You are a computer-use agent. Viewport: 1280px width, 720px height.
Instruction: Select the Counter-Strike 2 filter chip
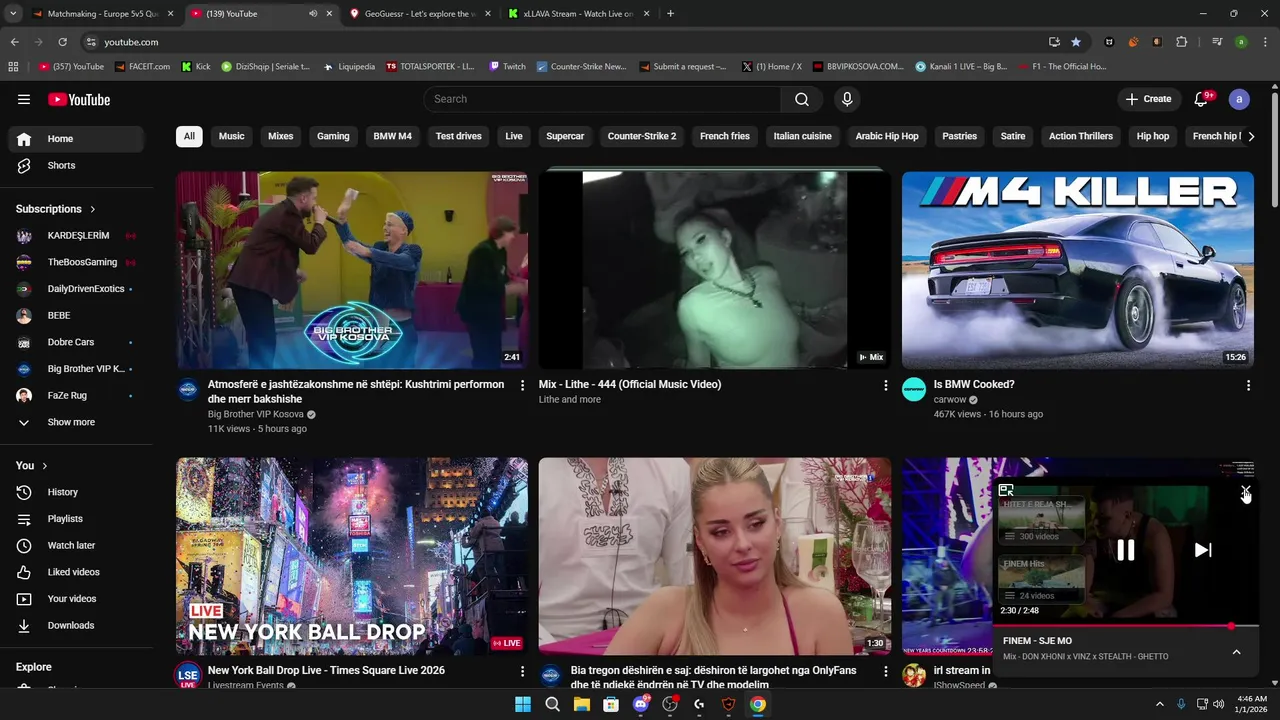642,136
